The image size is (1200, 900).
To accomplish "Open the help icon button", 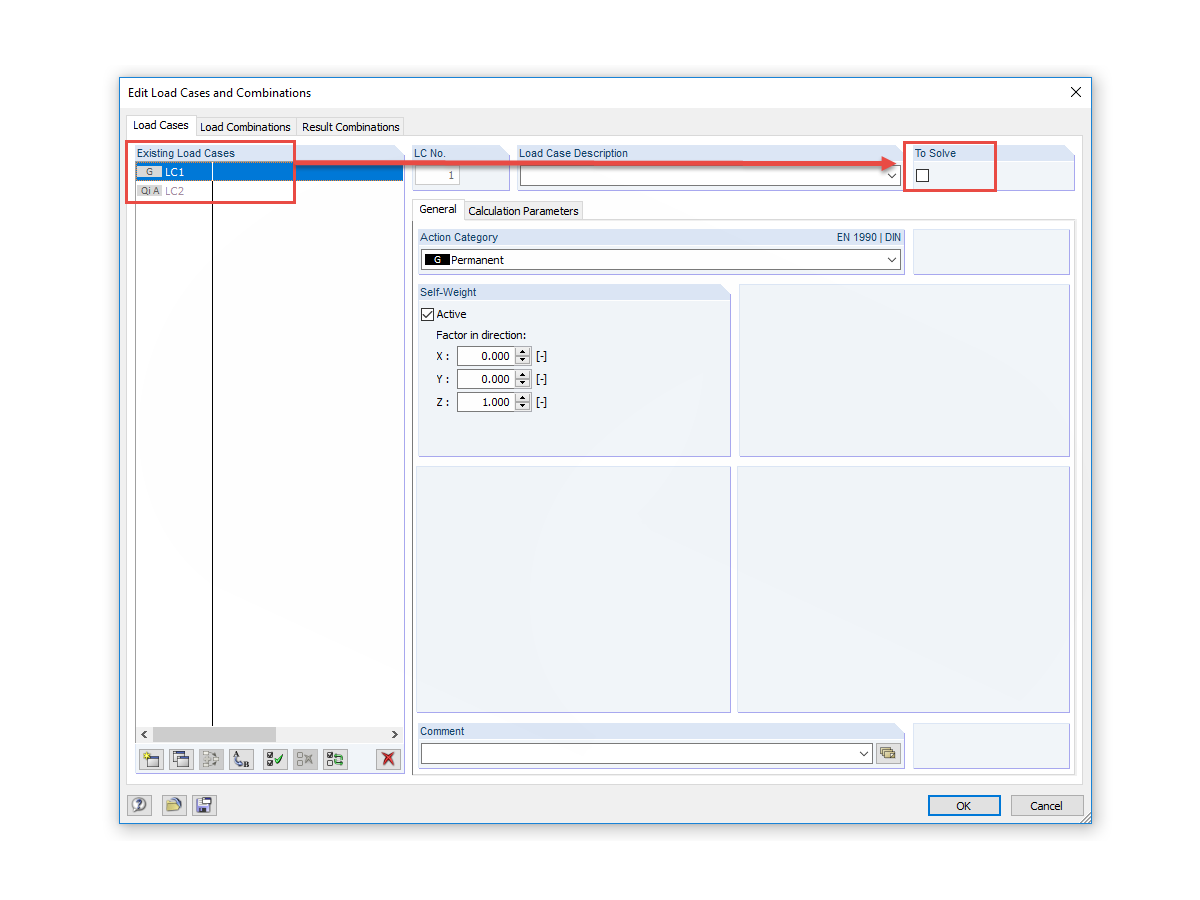I will 139,805.
